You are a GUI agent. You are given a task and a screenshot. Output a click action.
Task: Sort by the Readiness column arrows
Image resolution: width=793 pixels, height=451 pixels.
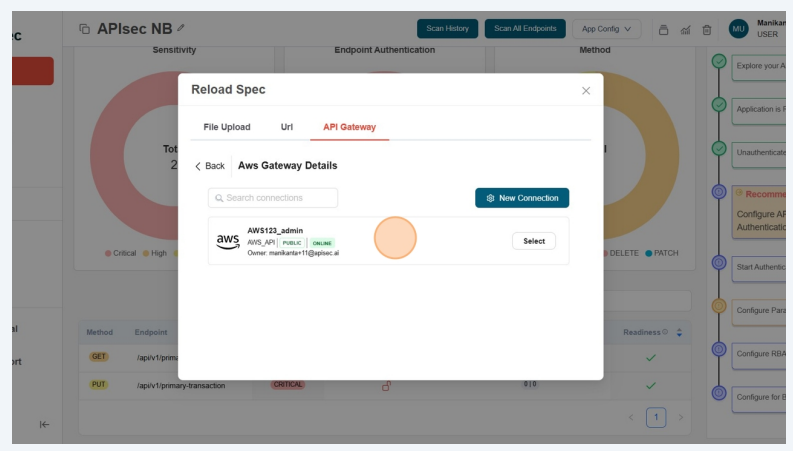click(x=679, y=332)
